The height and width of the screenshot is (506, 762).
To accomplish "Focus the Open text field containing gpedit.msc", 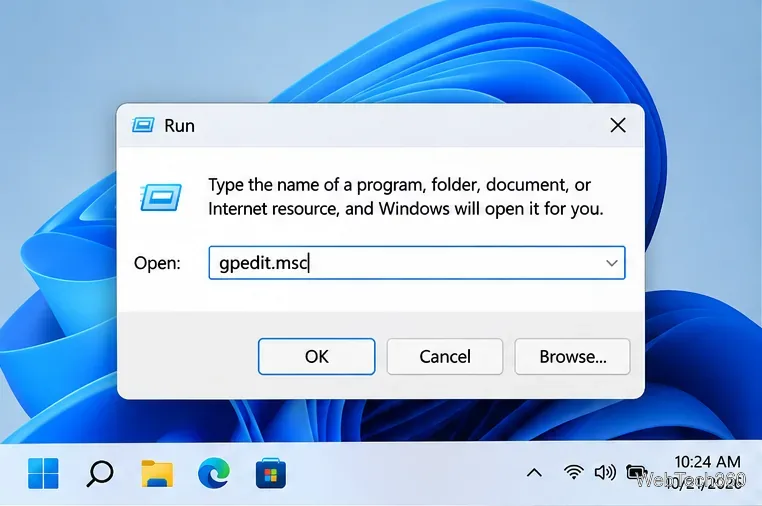I will (x=416, y=263).
